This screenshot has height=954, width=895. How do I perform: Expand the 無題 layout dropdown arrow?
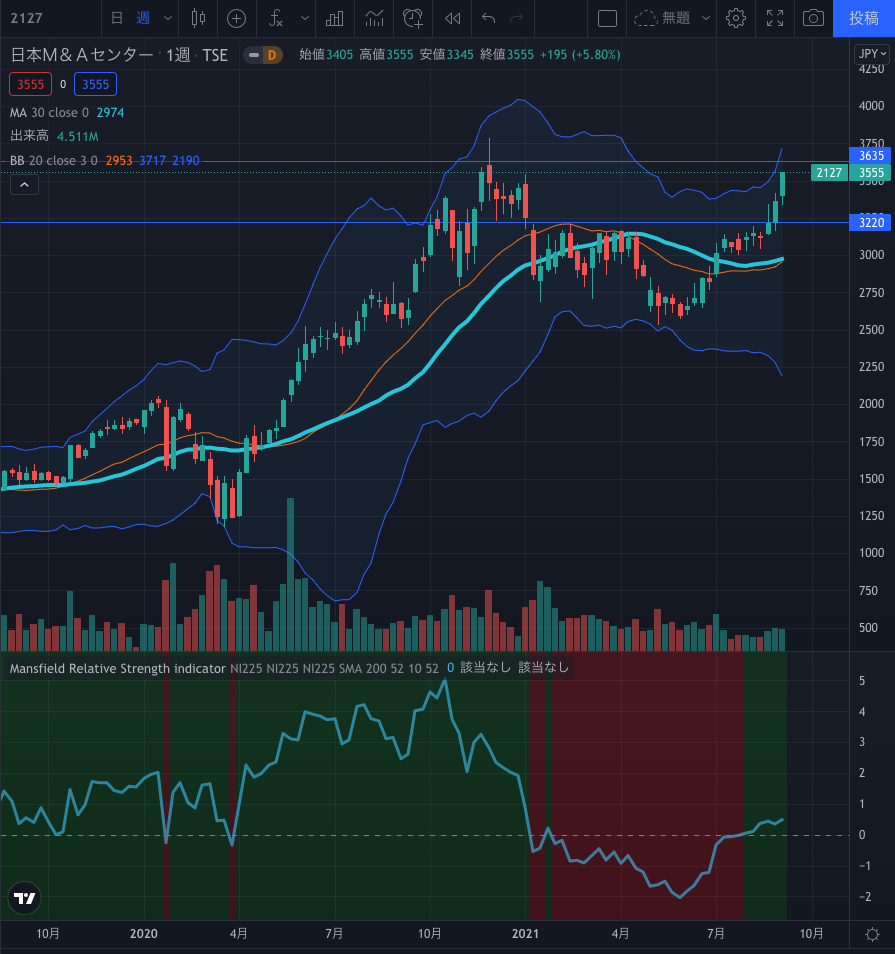705,18
